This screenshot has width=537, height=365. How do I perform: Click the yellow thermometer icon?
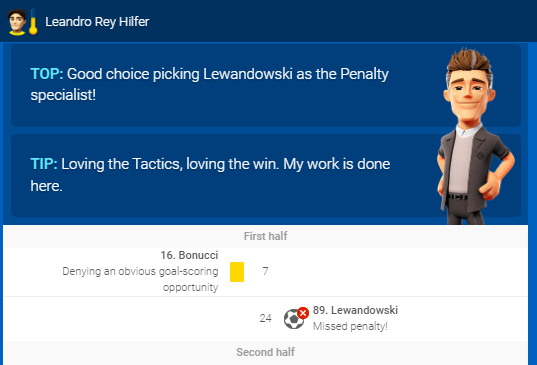click(33, 22)
